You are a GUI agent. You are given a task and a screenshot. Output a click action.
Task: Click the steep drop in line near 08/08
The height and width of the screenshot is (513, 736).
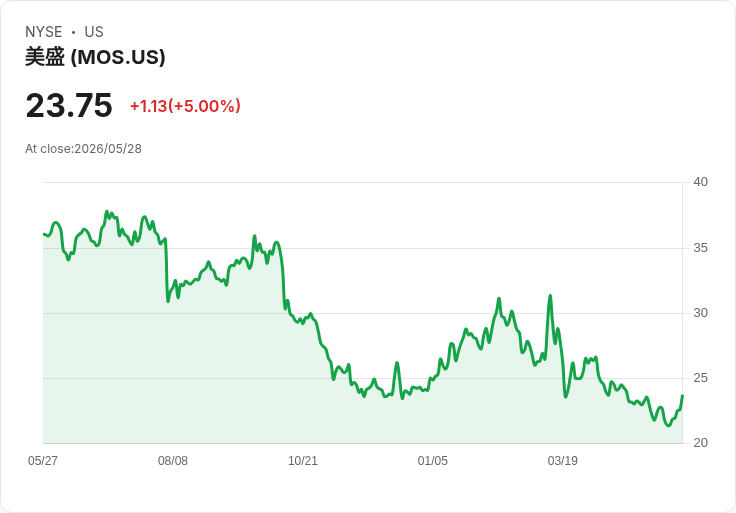click(x=167, y=270)
